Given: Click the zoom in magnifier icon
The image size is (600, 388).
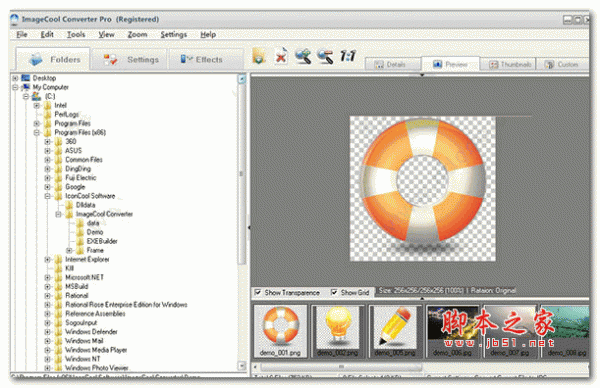Looking at the screenshot, I should (303, 57).
